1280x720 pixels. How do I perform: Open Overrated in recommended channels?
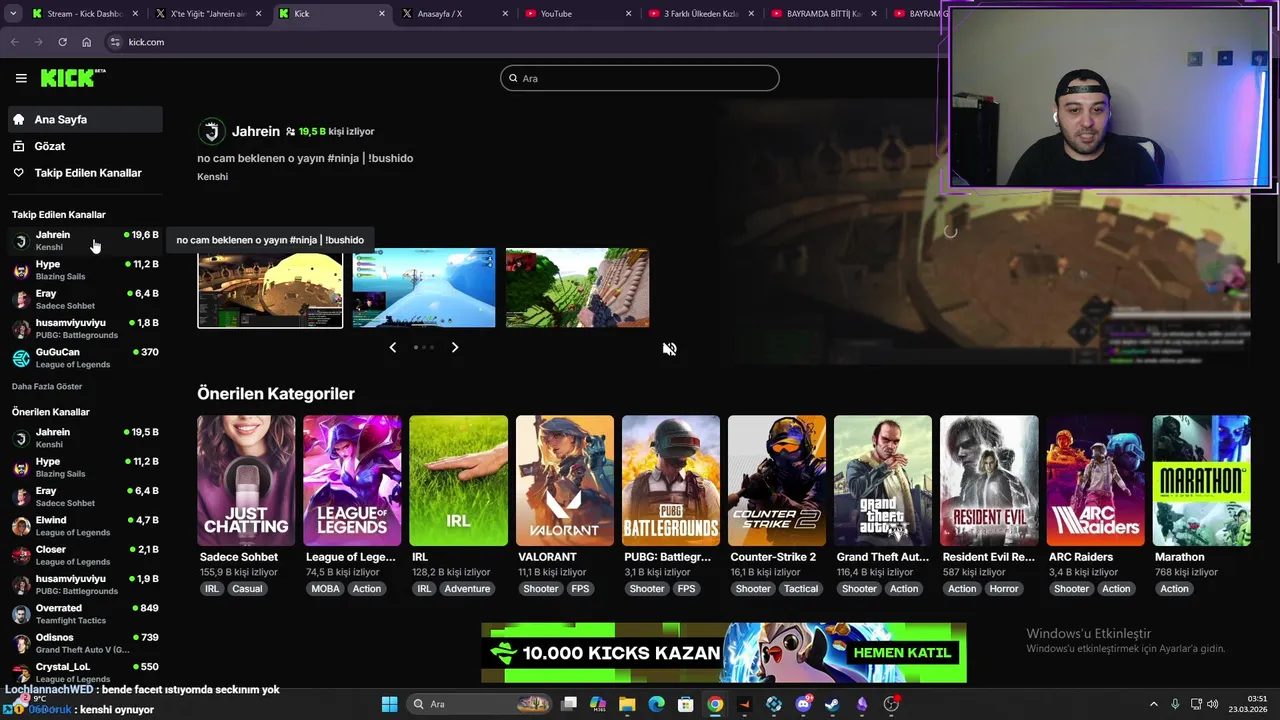[85, 614]
